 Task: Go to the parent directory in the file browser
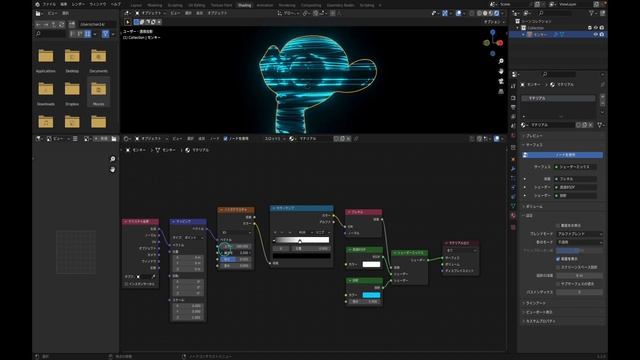pos(54,24)
